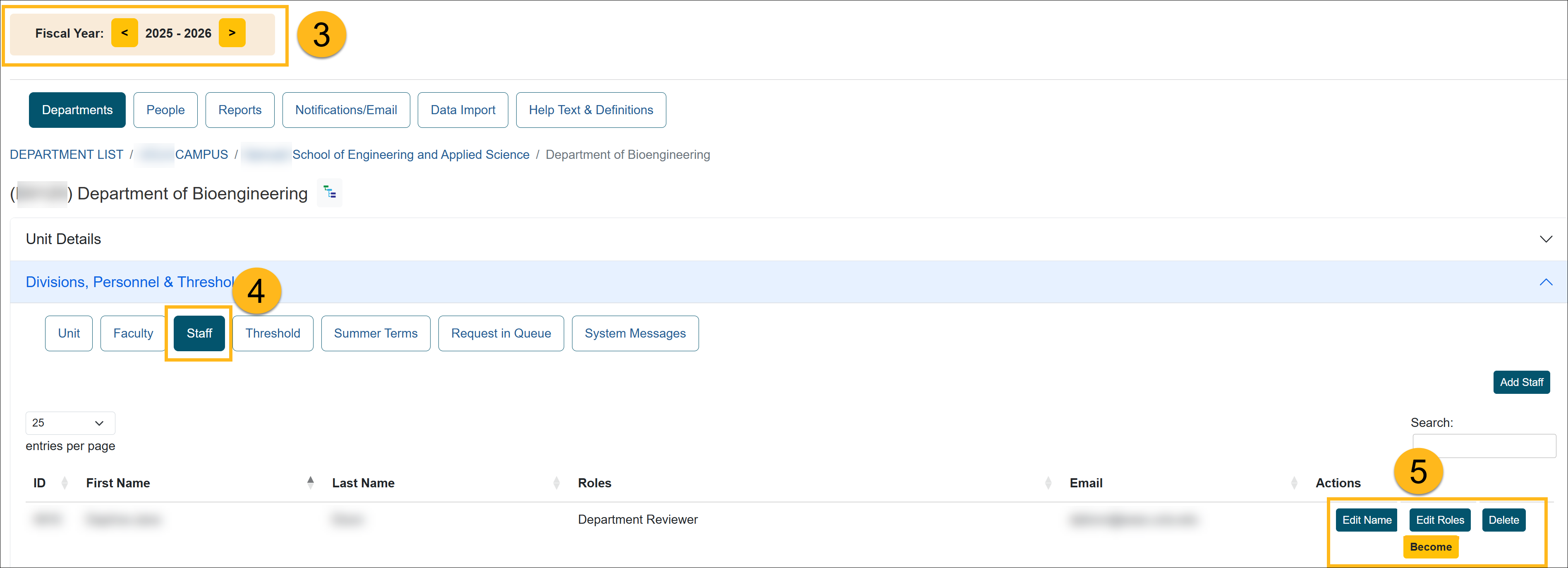1568x568 pixels.
Task: Advance to next fiscal year
Action: click(232, 33)
